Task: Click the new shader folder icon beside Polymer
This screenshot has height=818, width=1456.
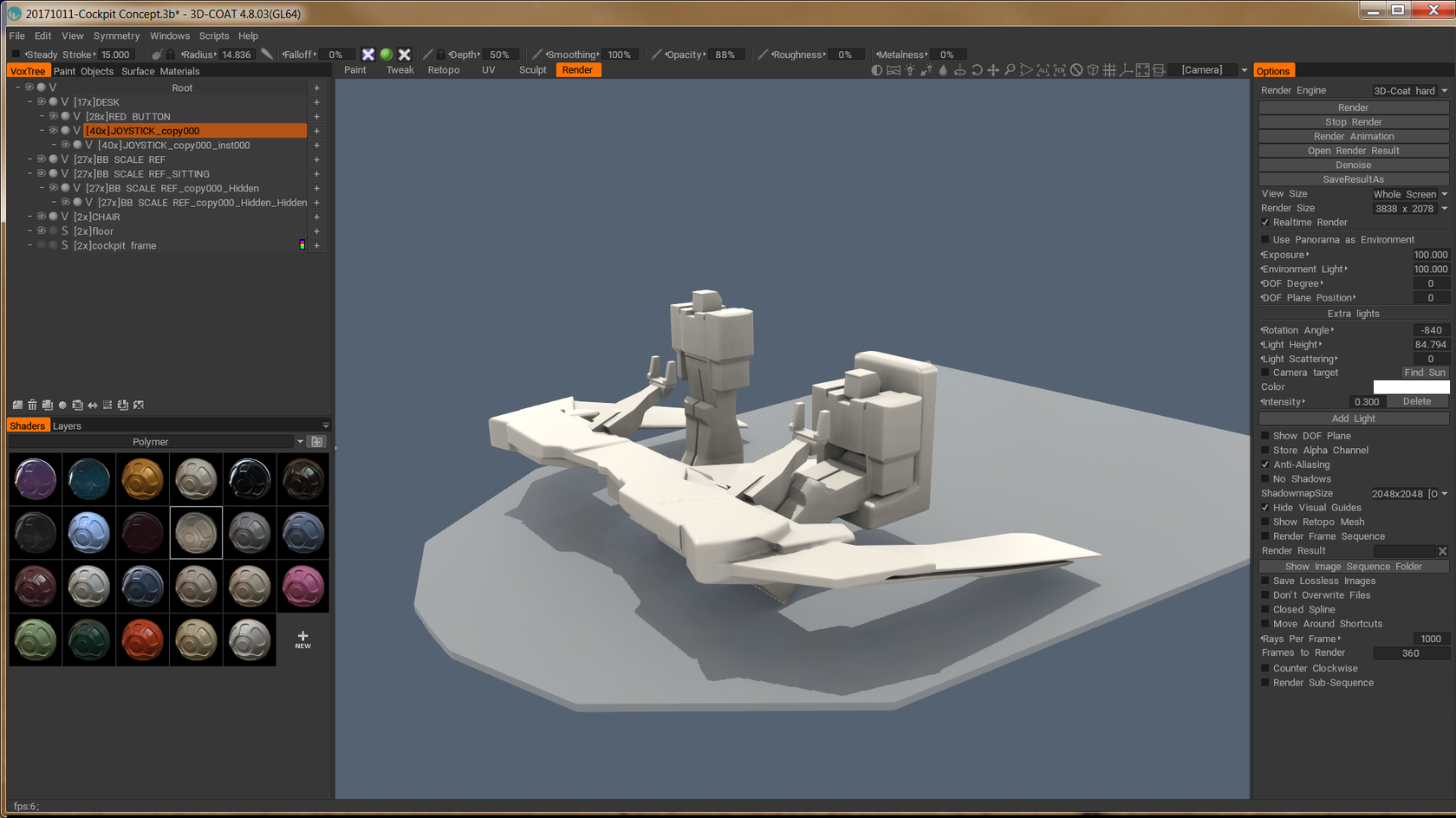Action: tap(317, 442)
